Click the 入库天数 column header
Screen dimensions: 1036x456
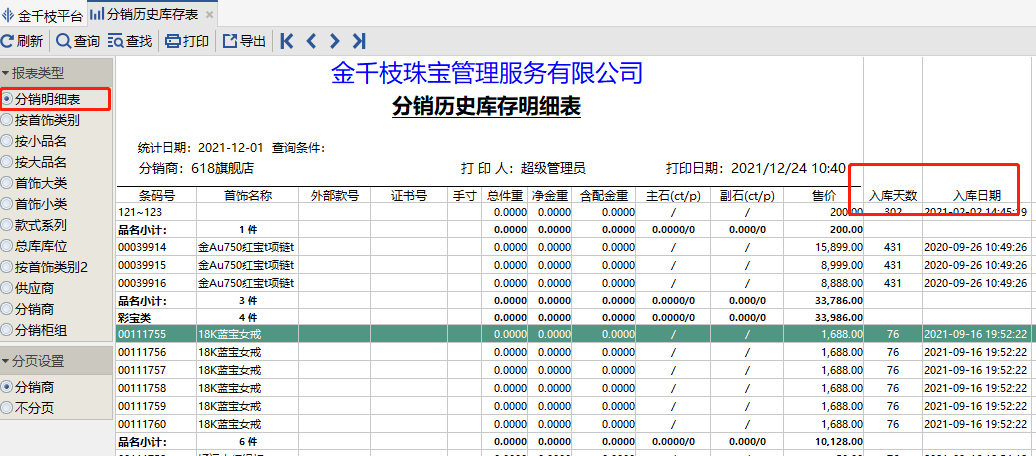893,195
